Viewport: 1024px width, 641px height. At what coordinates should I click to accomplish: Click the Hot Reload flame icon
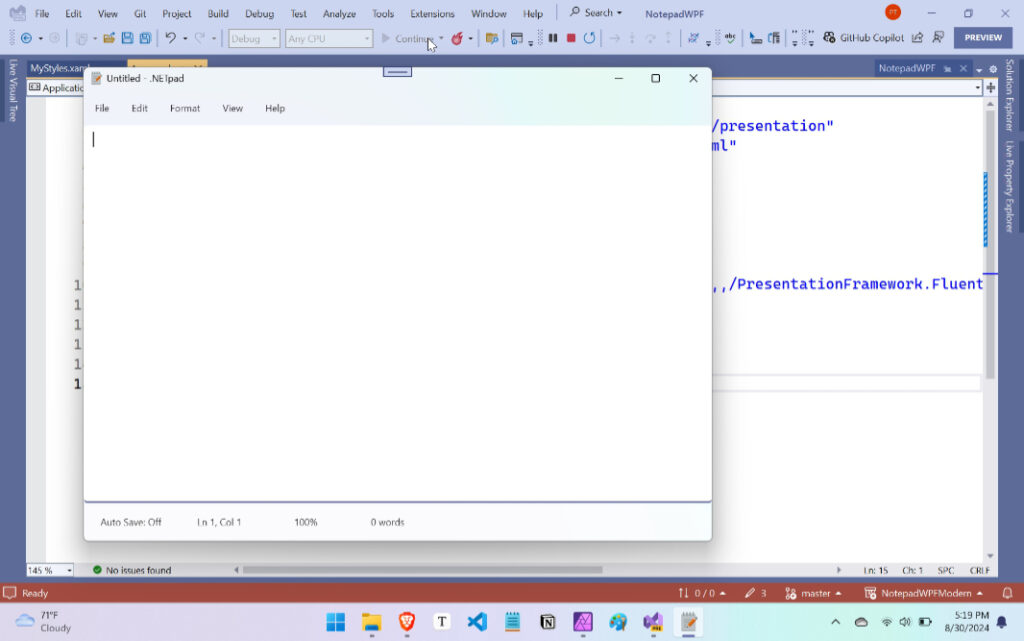(x=457, y=38)
